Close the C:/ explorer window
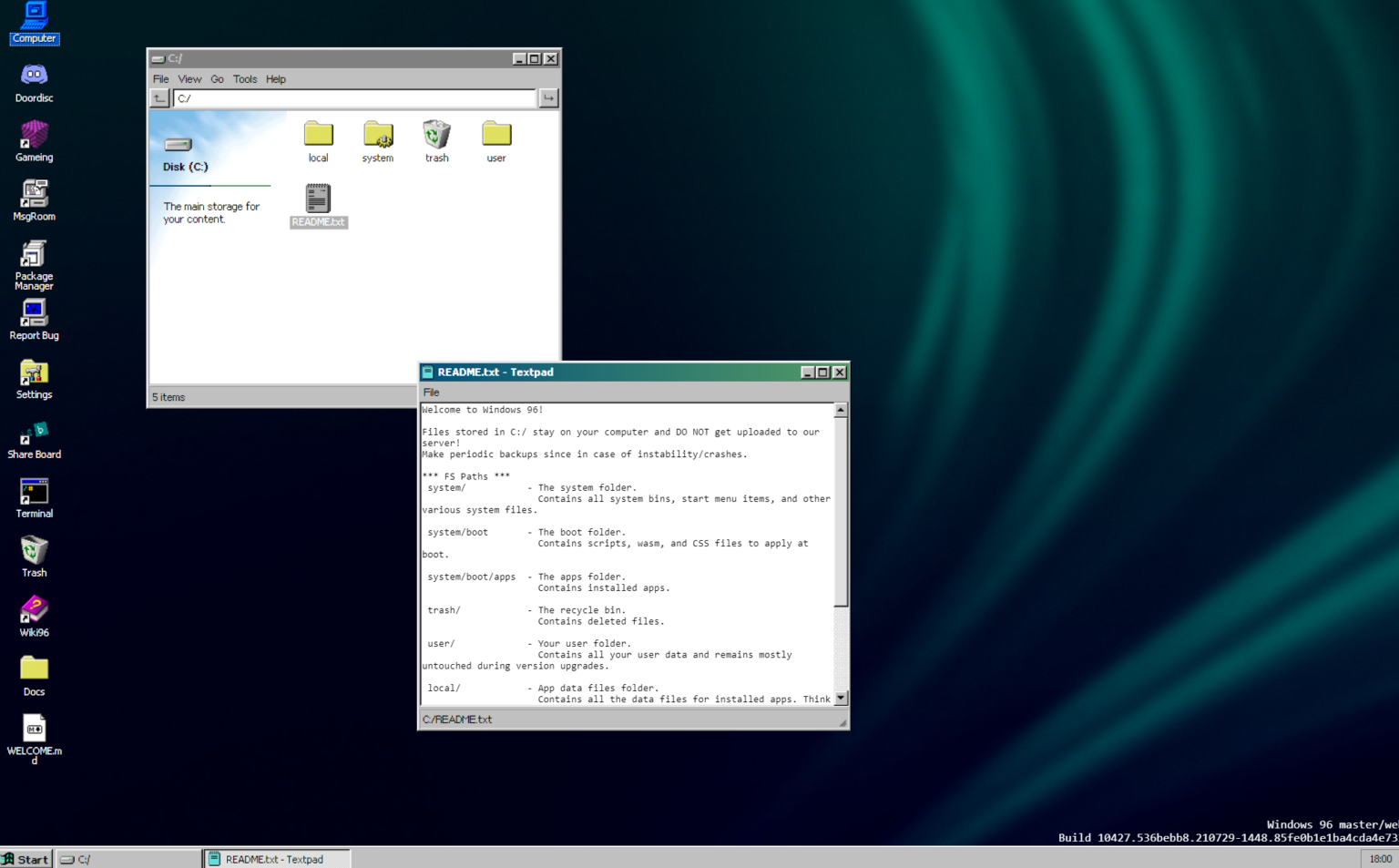This screenshot has width=1399, height=868. point(551,58)
